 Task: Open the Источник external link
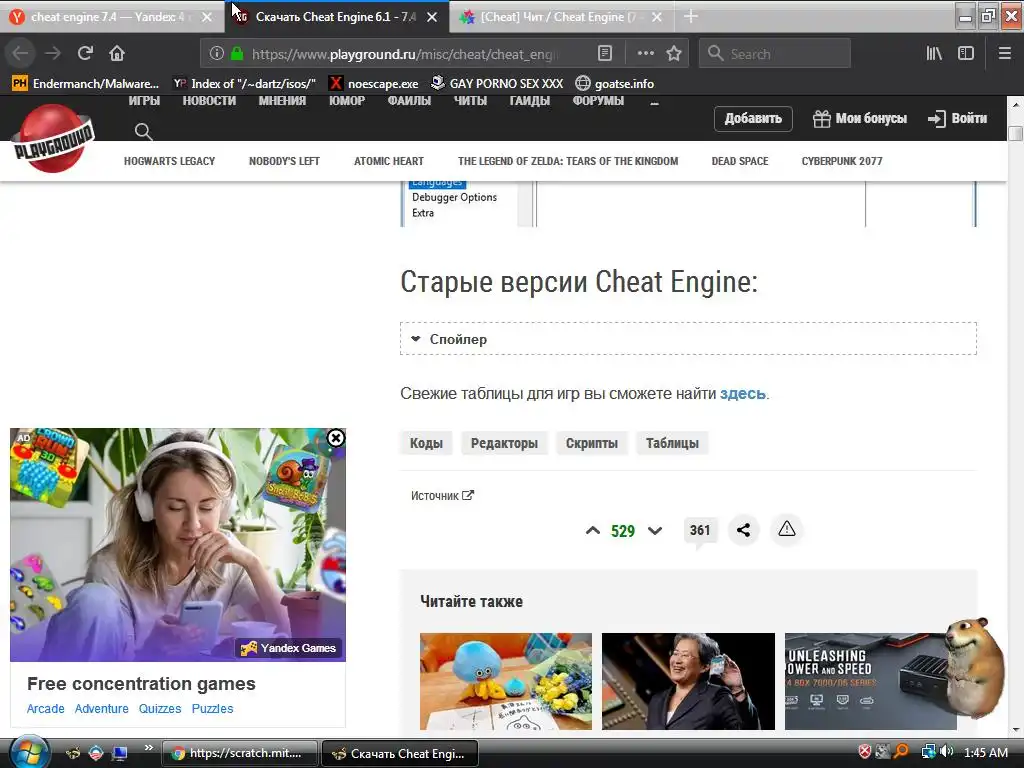point(442,496)
